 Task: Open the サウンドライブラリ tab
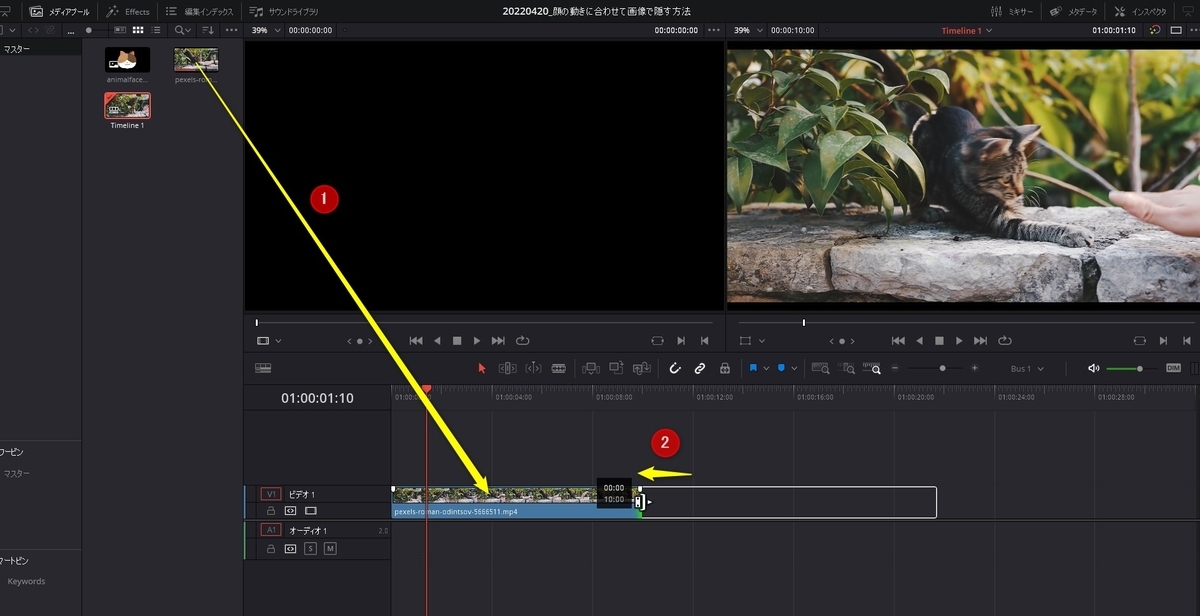click(x=284, y=11)
